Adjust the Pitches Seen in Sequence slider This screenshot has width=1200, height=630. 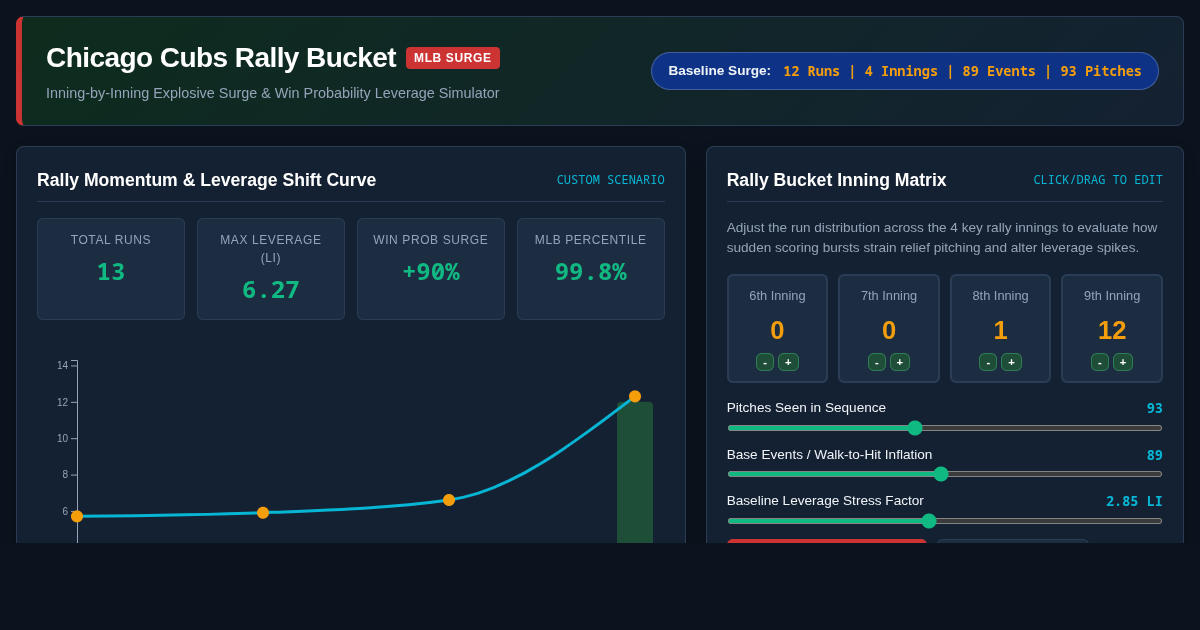945,428
